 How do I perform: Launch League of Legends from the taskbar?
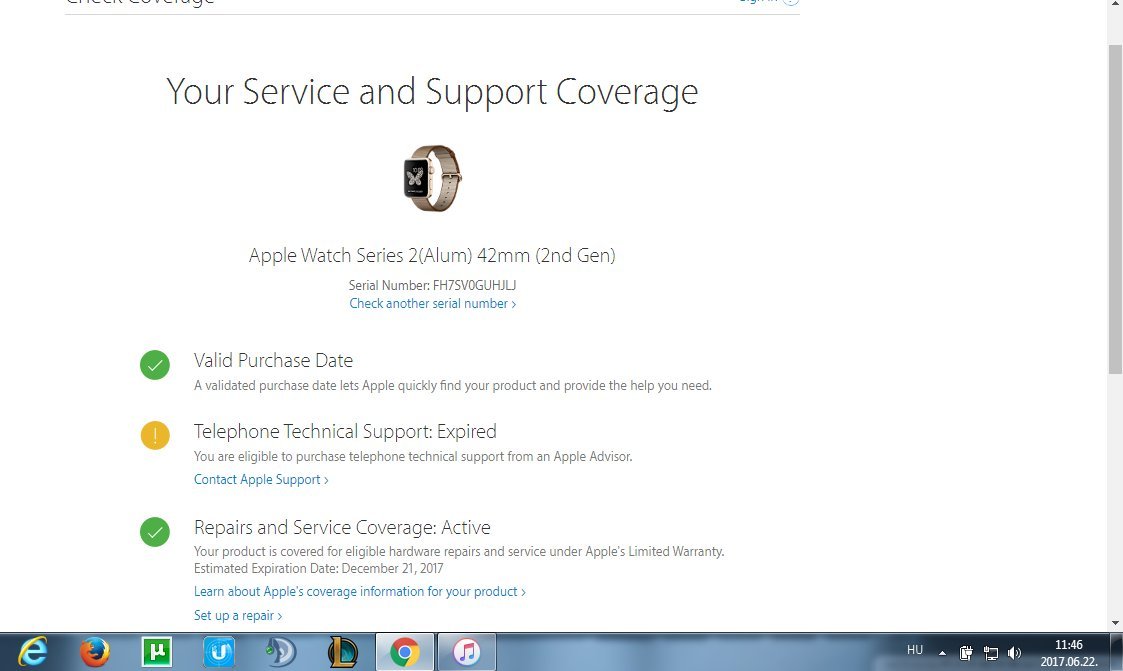point(342,652)
